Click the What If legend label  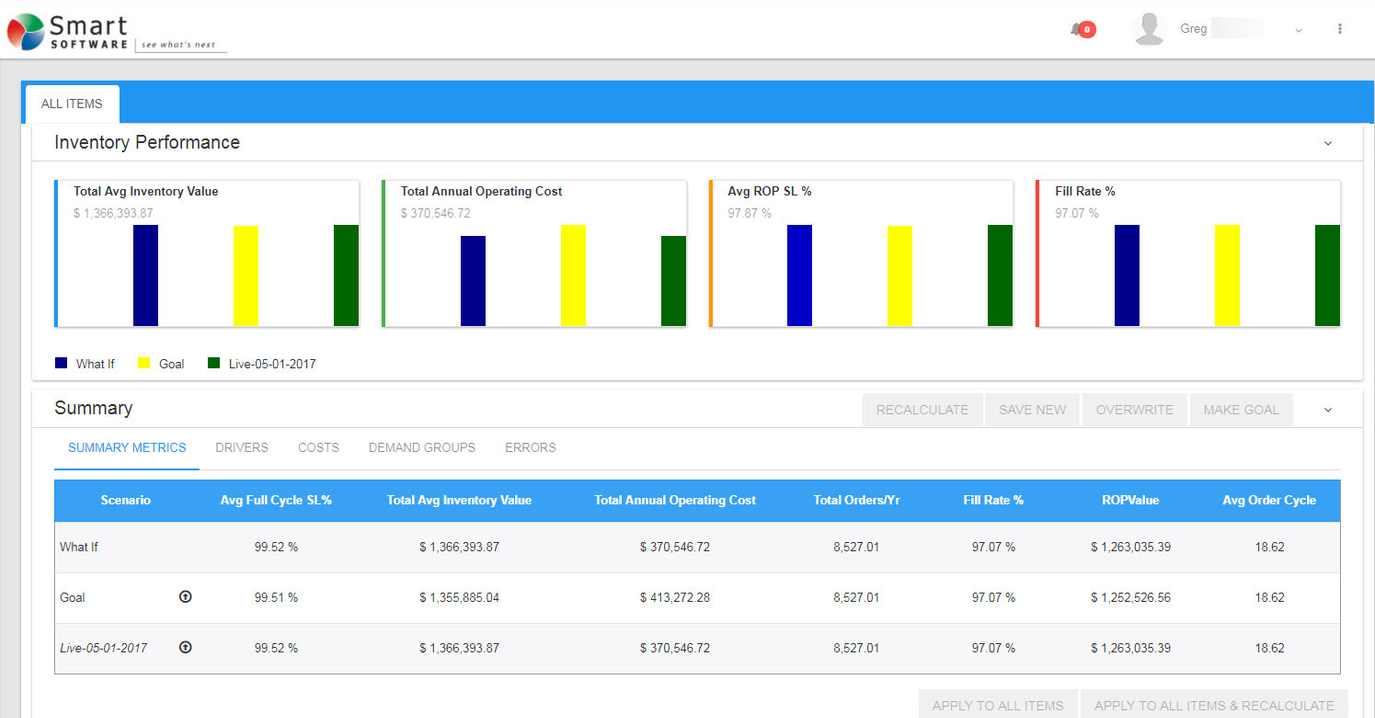tap(95, 364)
